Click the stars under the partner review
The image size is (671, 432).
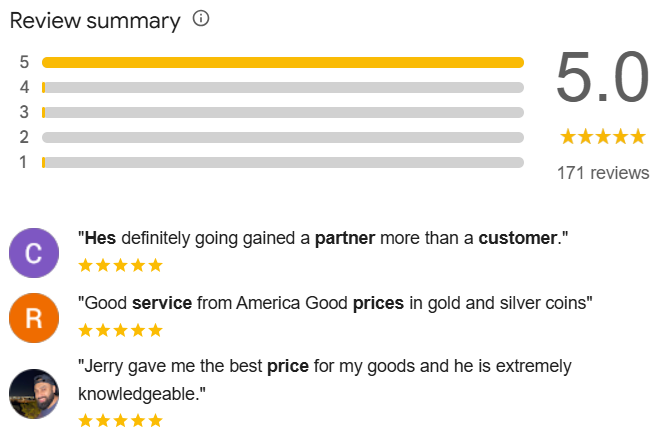(x=120, y=265)
